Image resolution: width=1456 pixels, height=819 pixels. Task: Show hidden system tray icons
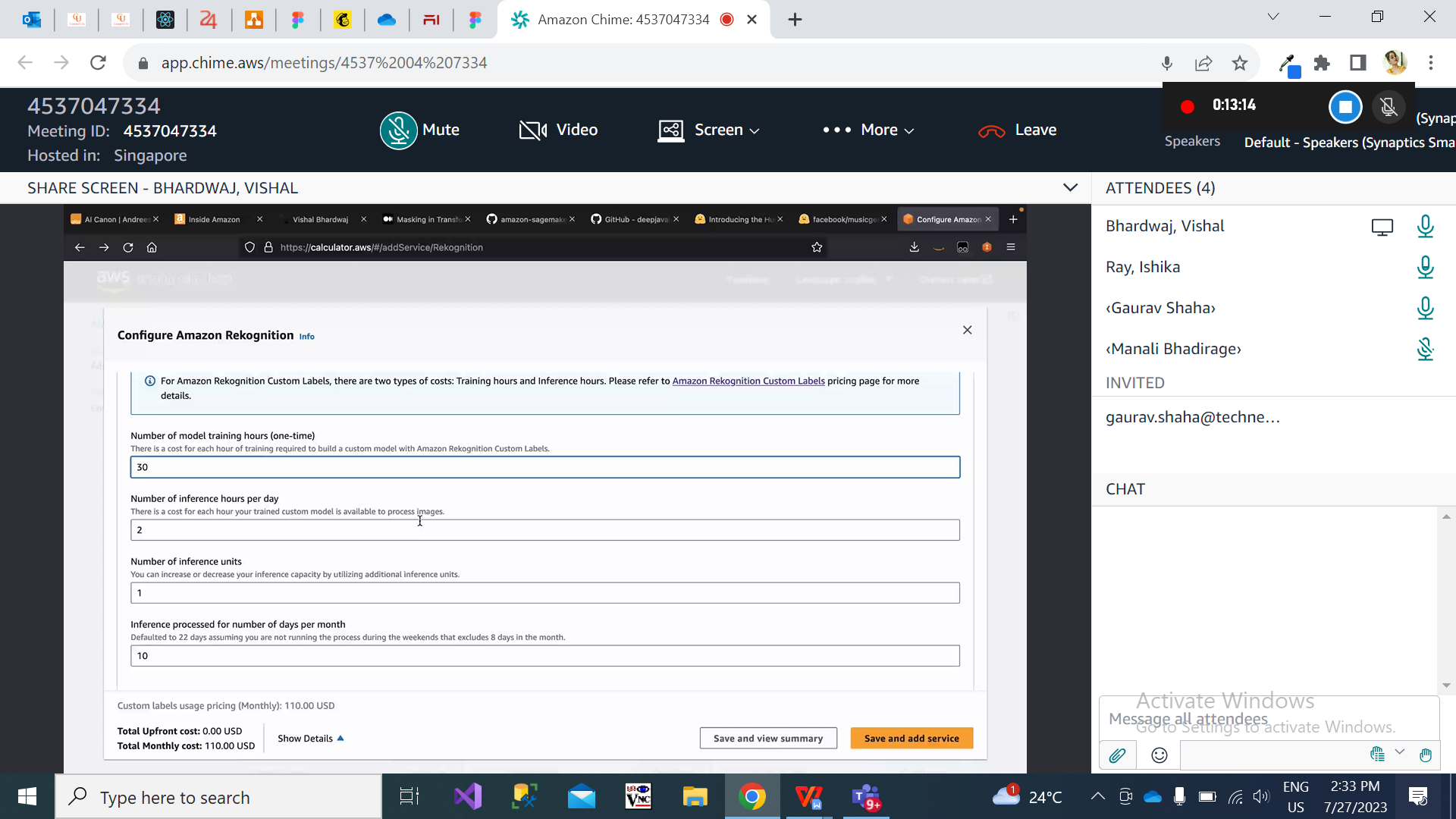click(1097, 796)
